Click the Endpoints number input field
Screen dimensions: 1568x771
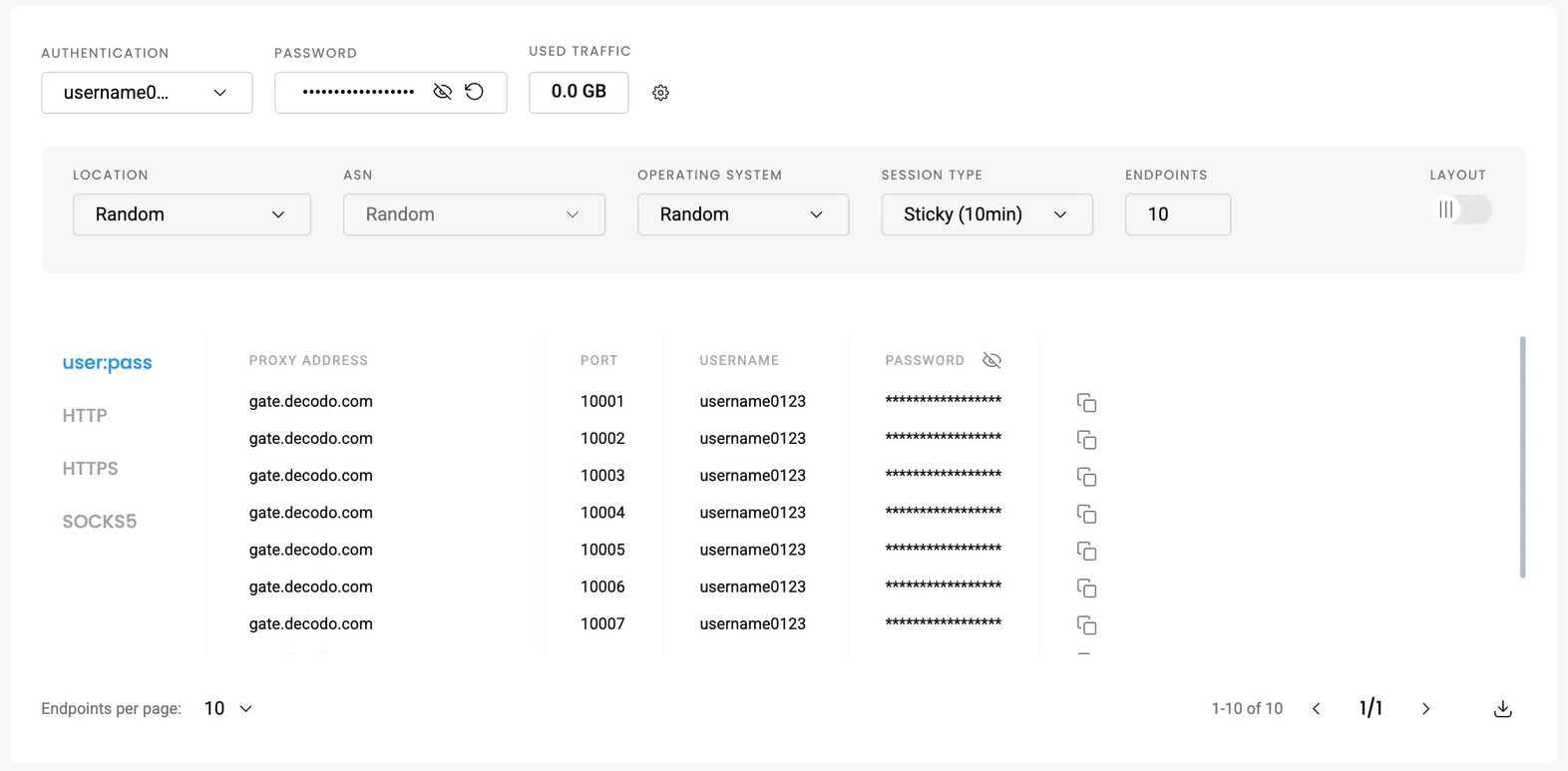point(1177,214)
